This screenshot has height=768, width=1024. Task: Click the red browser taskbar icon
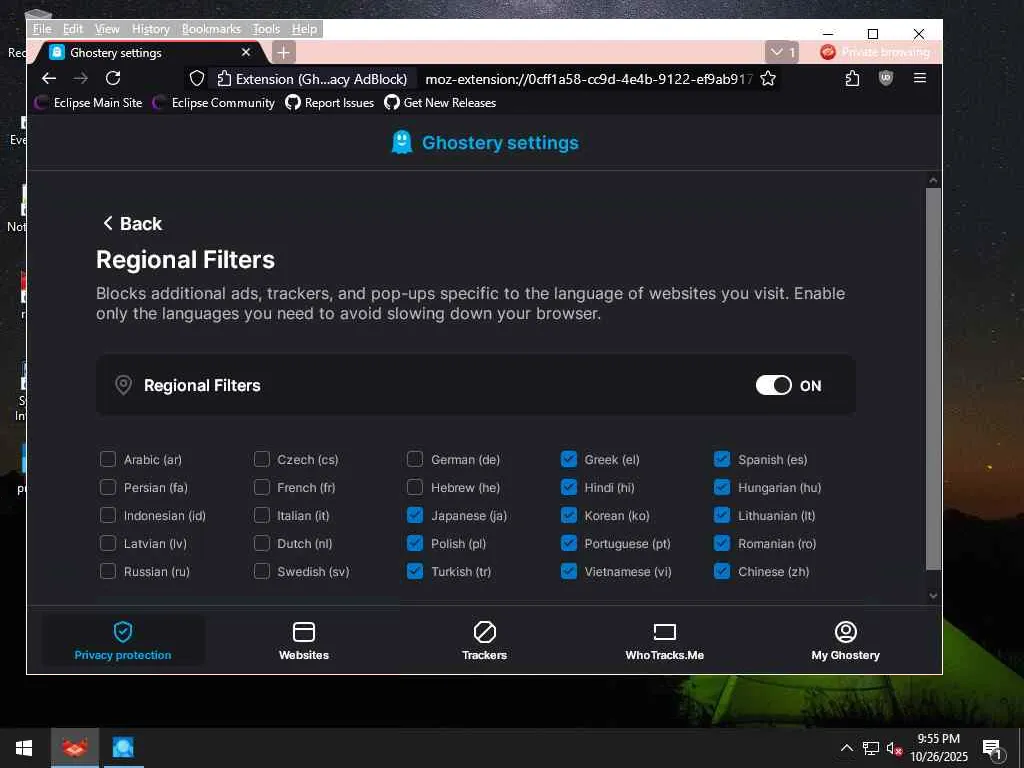(x=75, y=748)
